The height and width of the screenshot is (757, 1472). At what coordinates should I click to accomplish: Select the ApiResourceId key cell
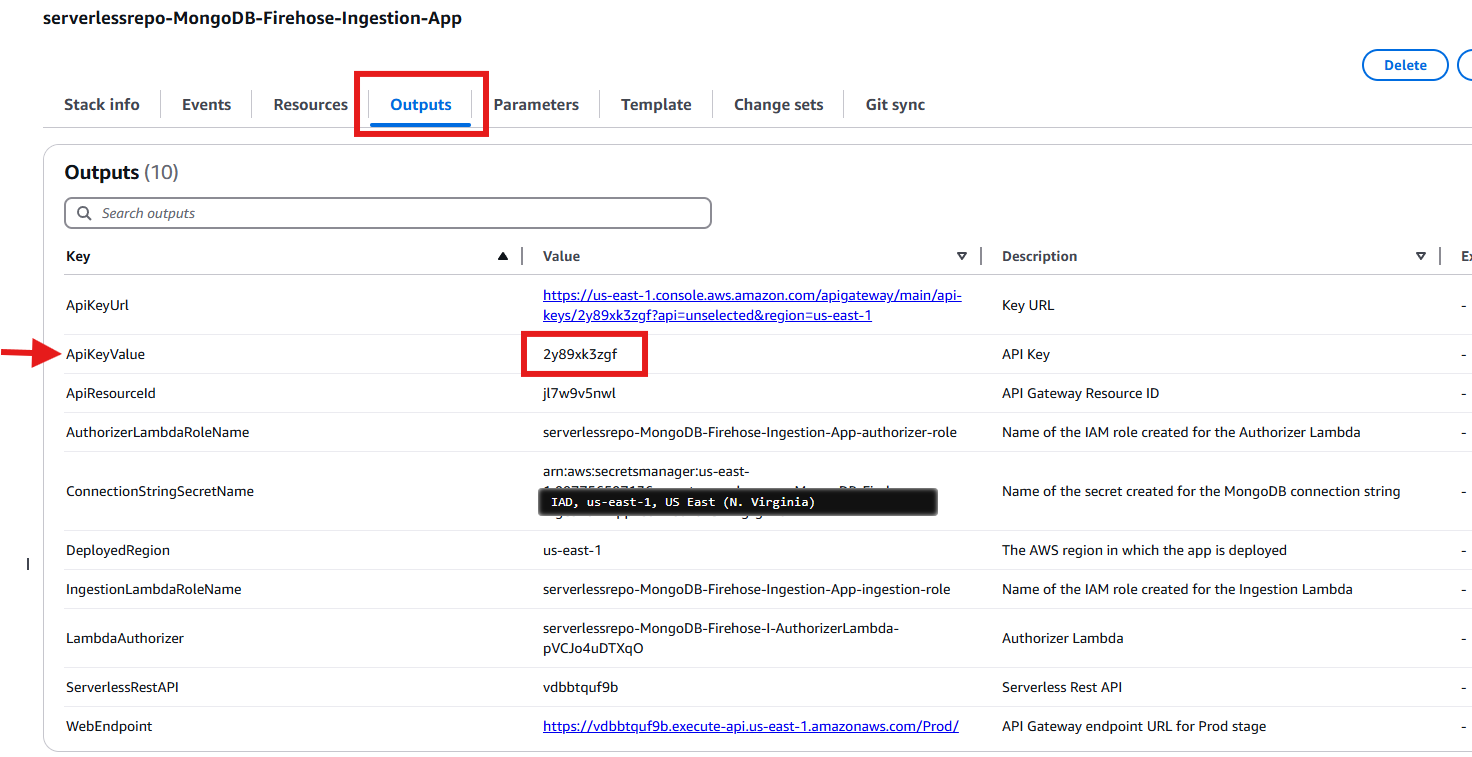tap(111, 393)
